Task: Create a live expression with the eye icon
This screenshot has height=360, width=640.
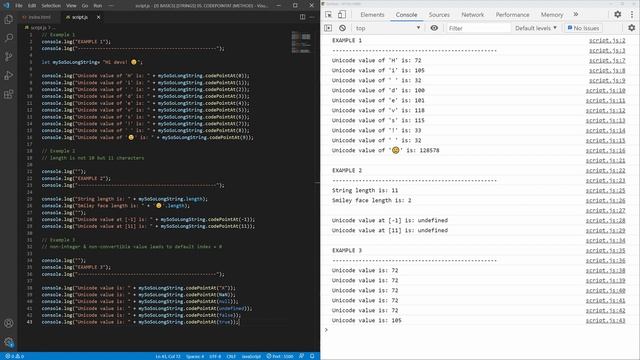Action: [434, 28]
